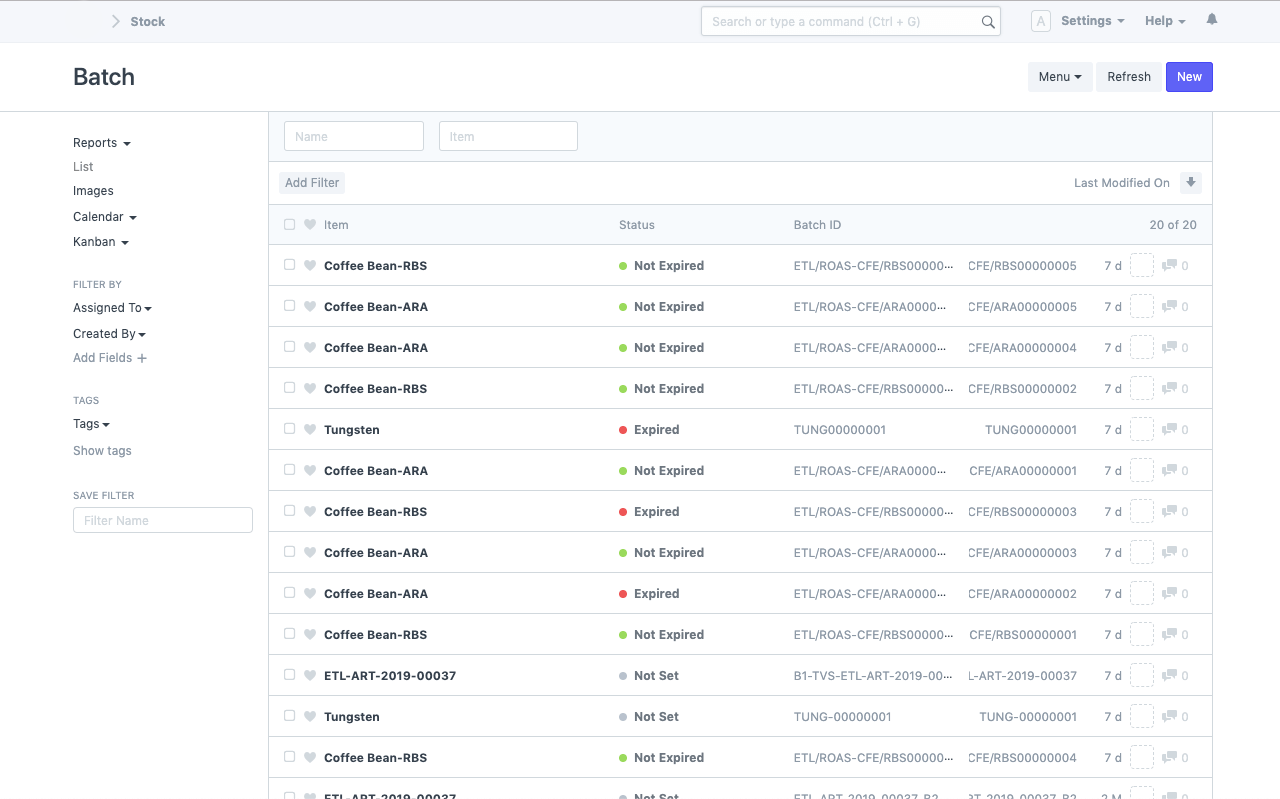The height and width of the screenshot is (799, 1280).
Task: Toggle sort direction arrow button
Action: (1190, 182)
